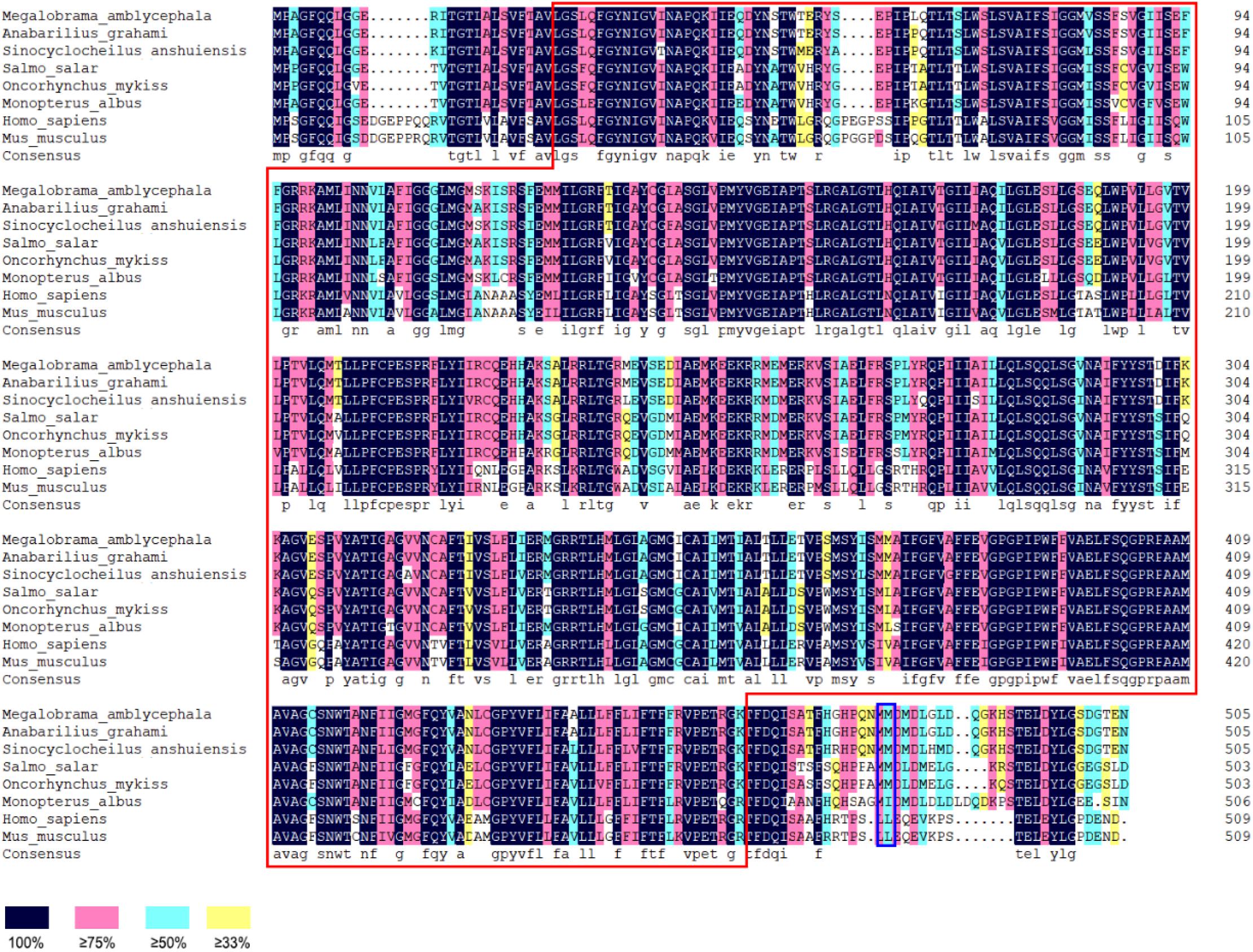Click Salmo_salar label in row ending 199

[x=50, y=243]
